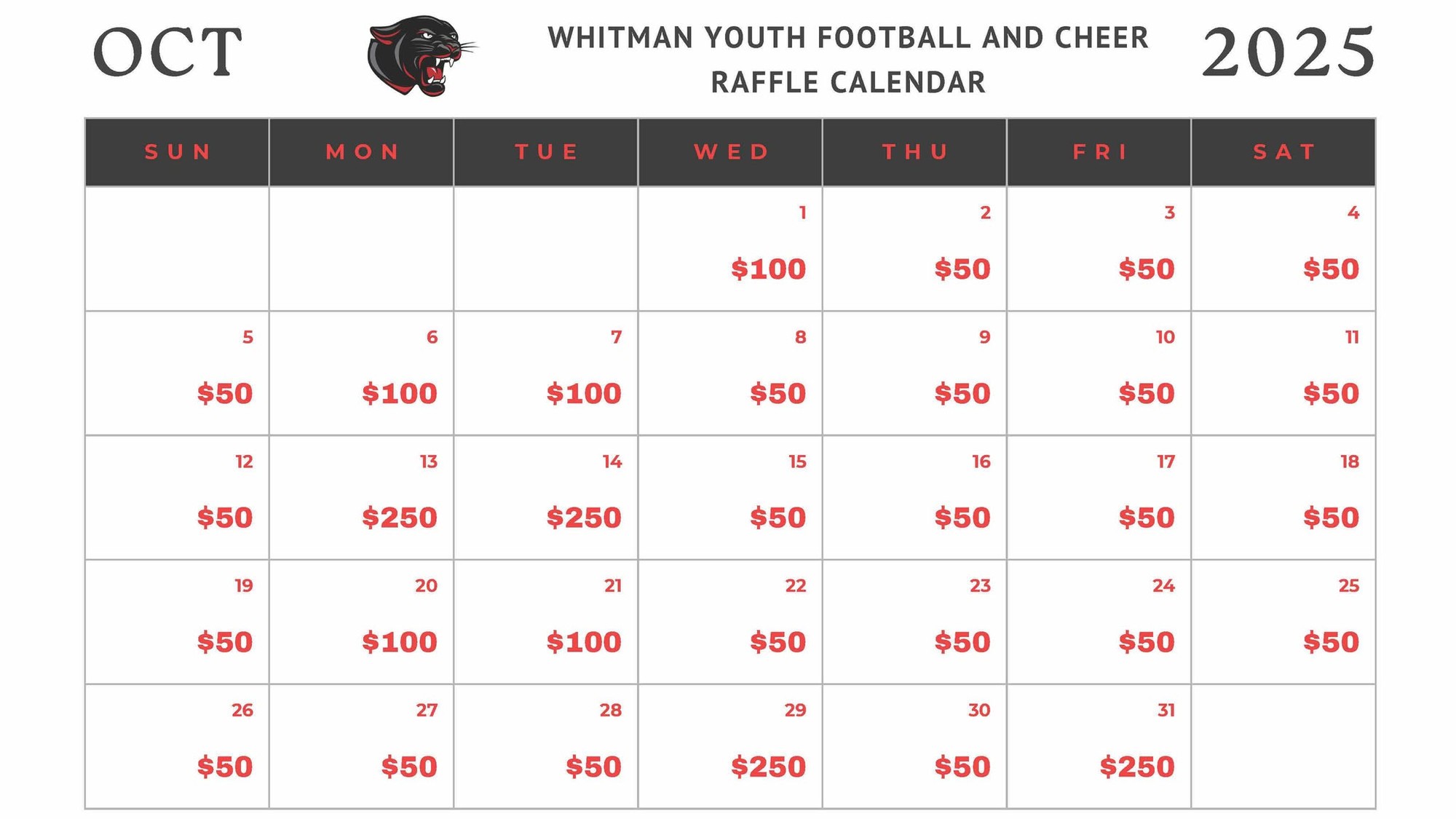Click the $100 prize on October 1
1456x819 pixels.
coord(769,269)
